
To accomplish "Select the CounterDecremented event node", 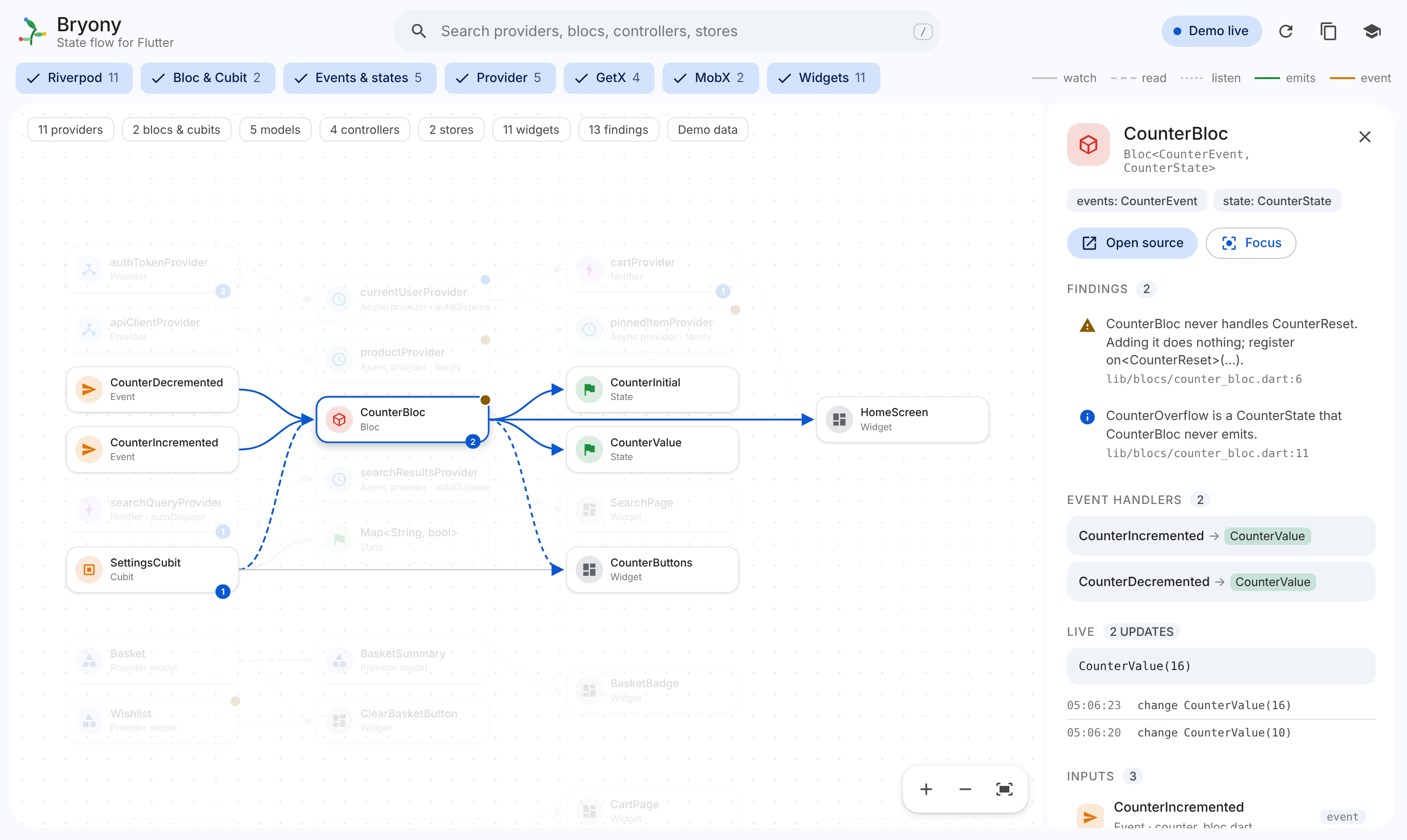I will [x=152, y=389].
